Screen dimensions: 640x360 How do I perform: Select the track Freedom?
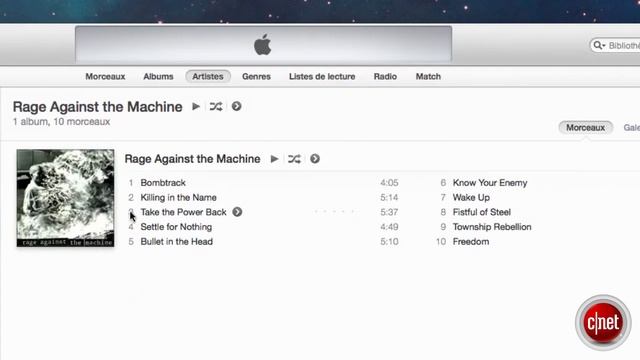click(x=471, y=242)
